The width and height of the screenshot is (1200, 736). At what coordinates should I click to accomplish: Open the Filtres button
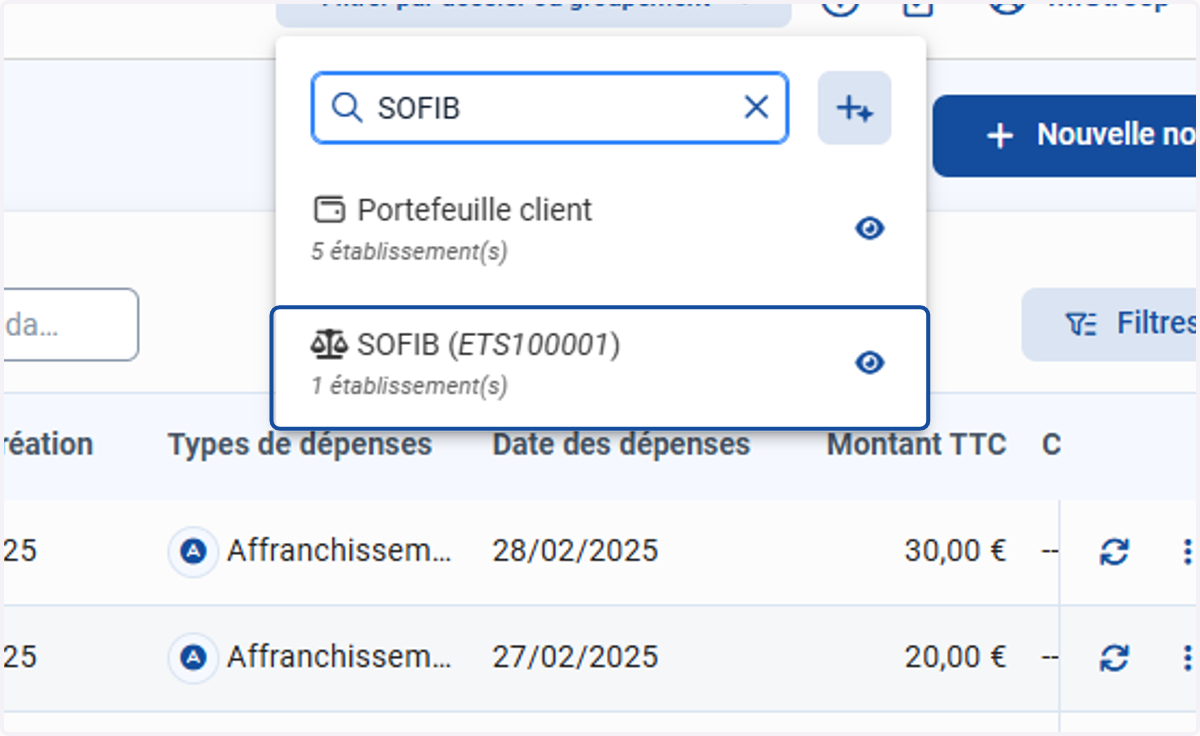click(1110, 324)
